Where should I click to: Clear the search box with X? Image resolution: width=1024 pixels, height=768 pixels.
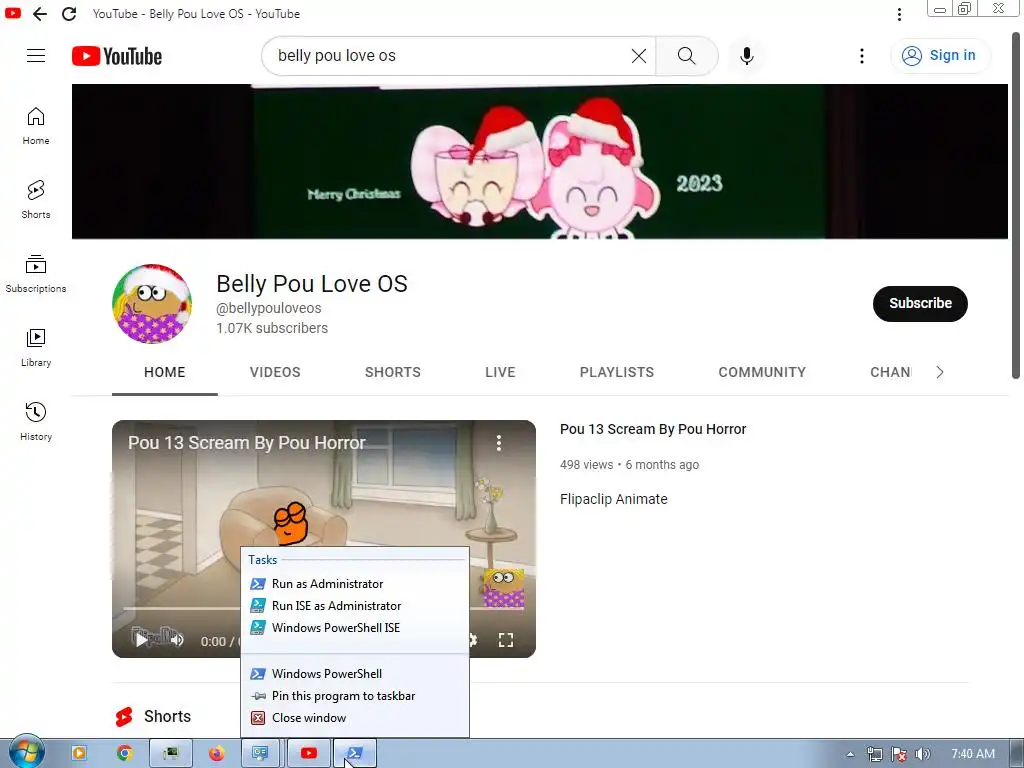[639, 56]
